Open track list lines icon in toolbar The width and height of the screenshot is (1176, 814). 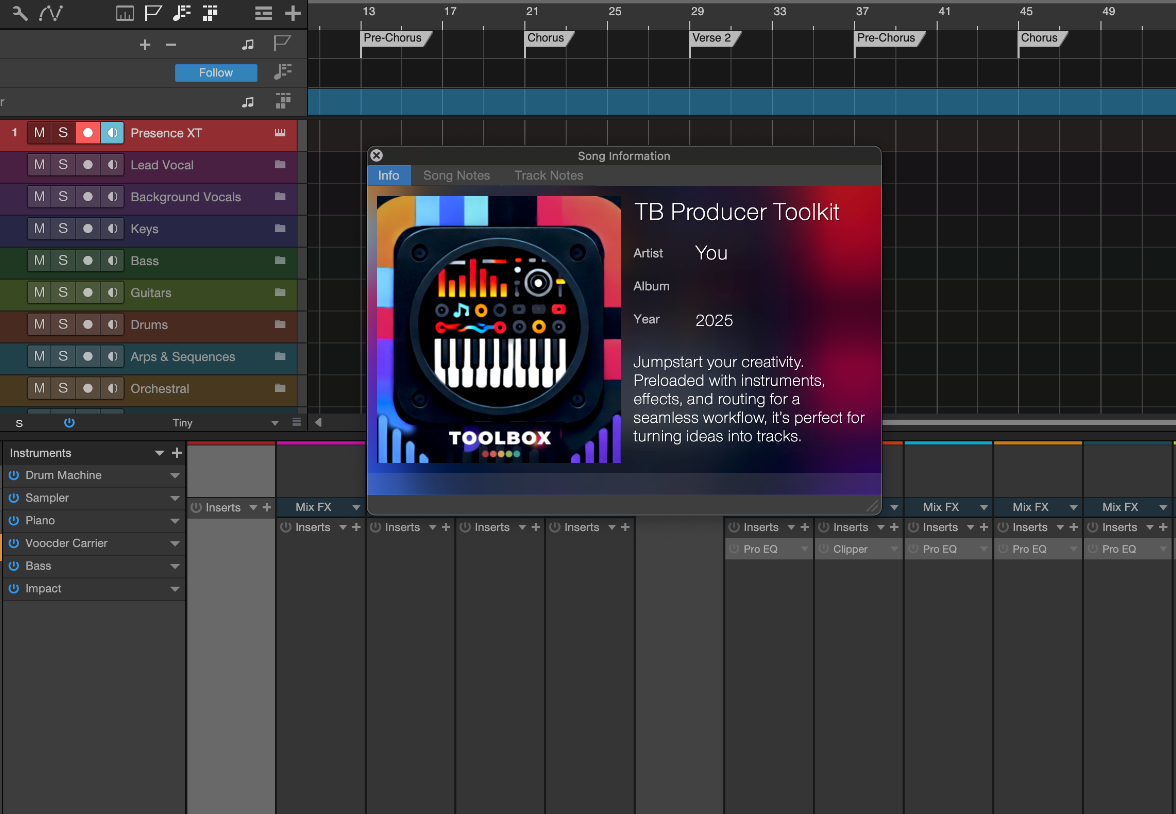pyautogui.click(x=263, y=13)
